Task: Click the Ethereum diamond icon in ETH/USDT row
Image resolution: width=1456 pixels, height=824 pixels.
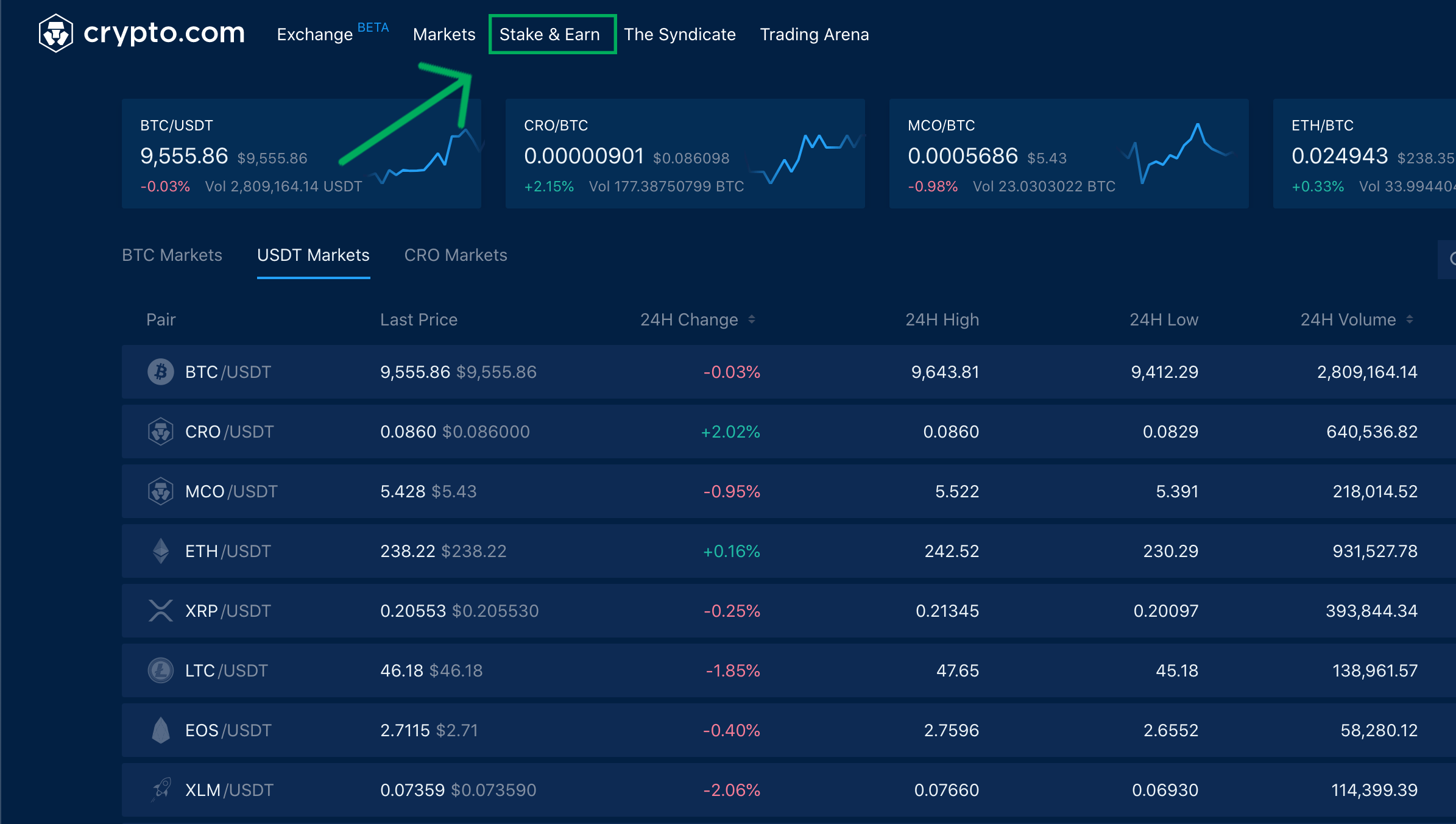Action: click(161, 551)
